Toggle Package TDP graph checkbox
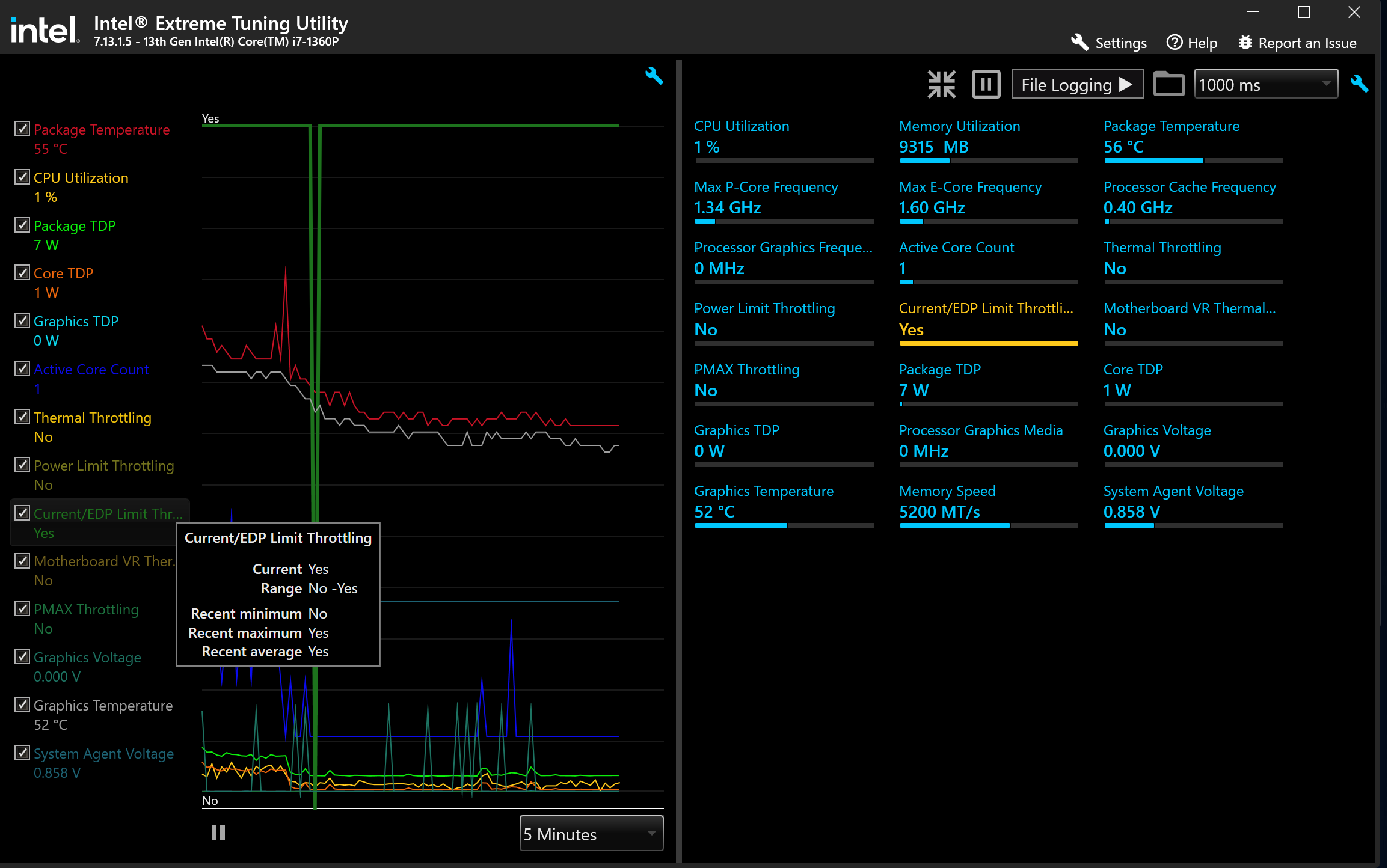 coord(22,225)
